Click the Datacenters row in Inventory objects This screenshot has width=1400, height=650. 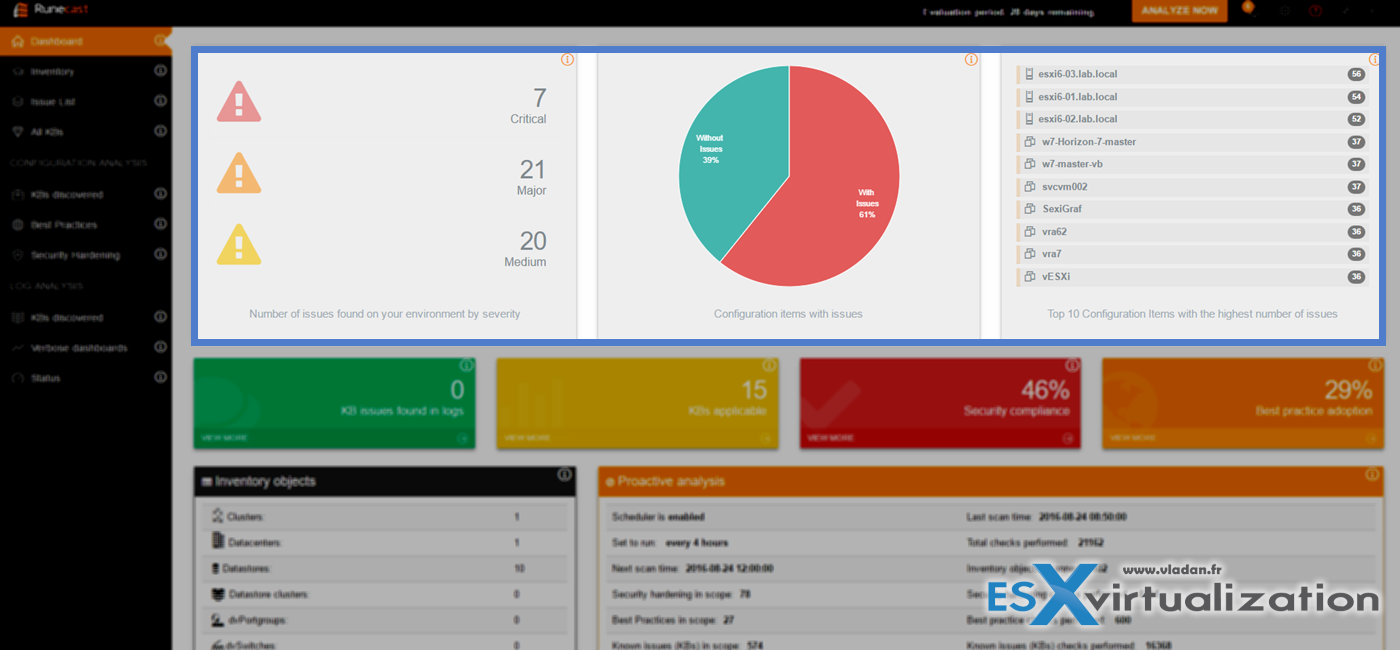(x=385, y=542)
